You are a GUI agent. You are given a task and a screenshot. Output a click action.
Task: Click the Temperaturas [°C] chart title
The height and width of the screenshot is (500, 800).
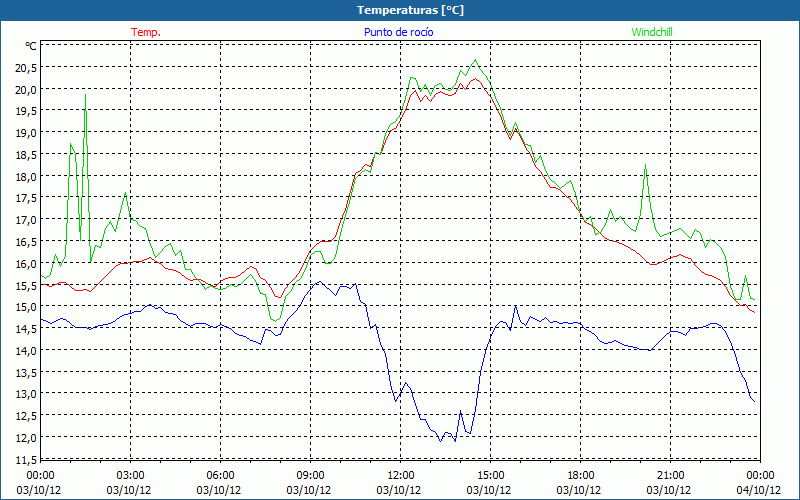tap(410, 10)
